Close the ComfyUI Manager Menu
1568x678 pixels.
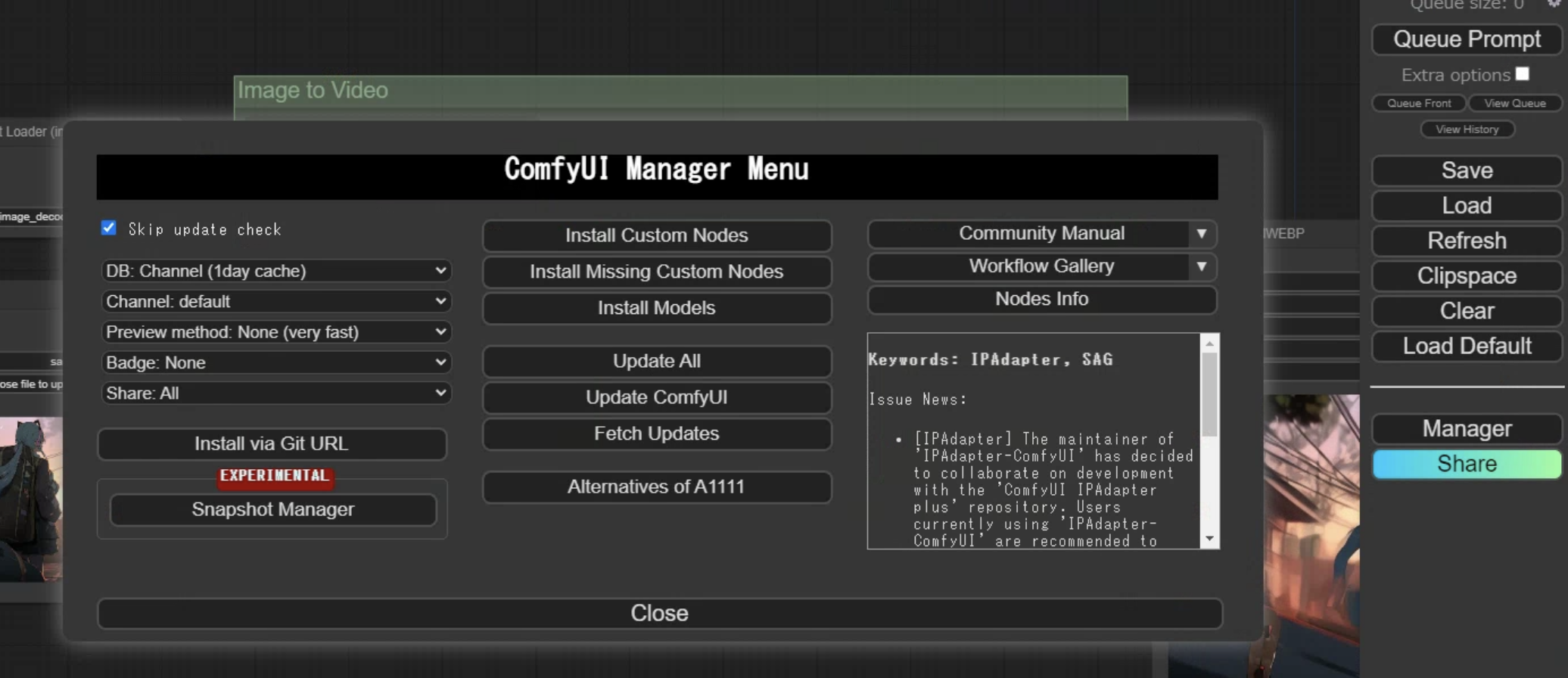point(659,613)
